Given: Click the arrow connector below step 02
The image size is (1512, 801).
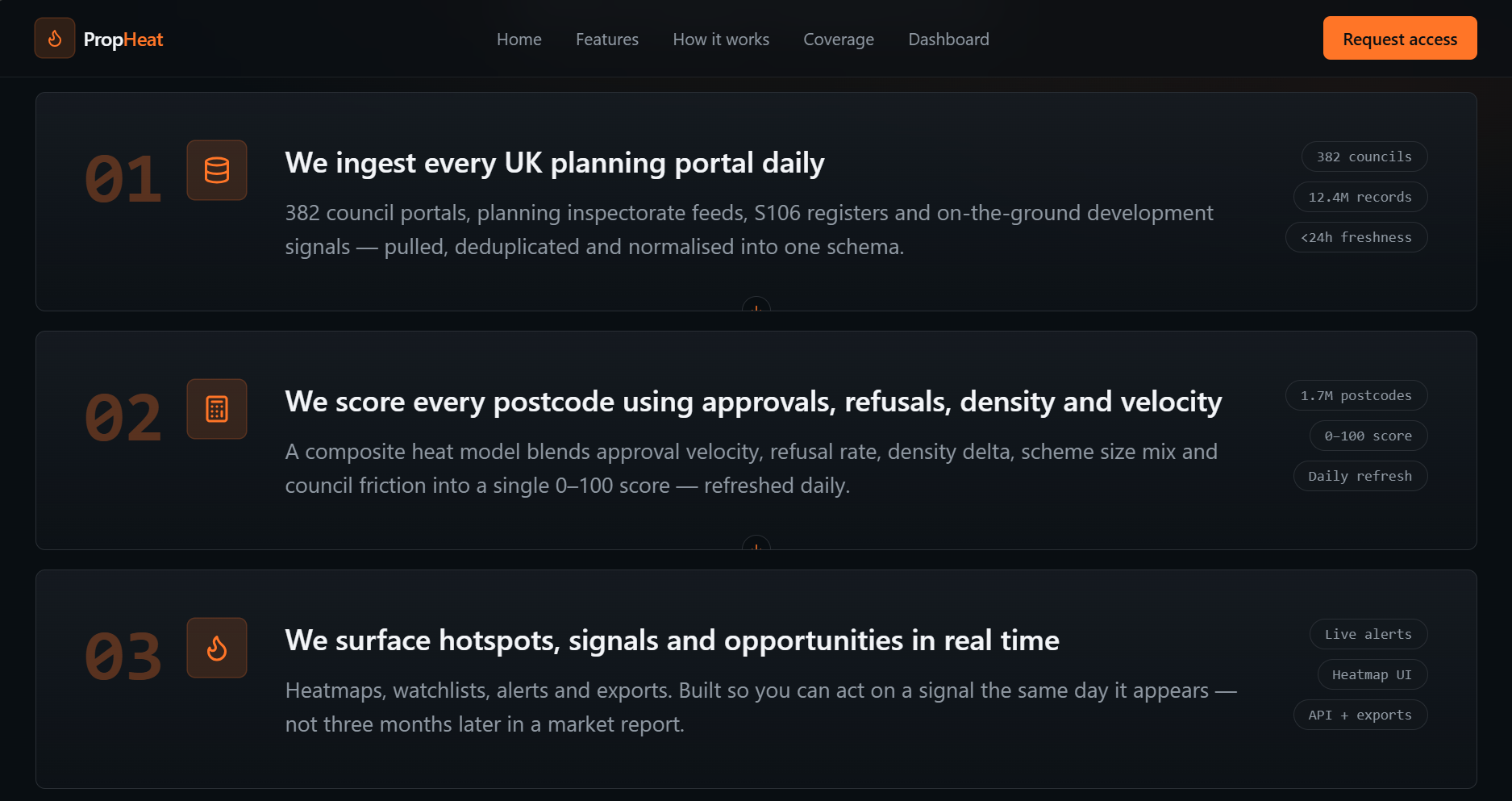Looking at the screenshot, I should [756, 544].
